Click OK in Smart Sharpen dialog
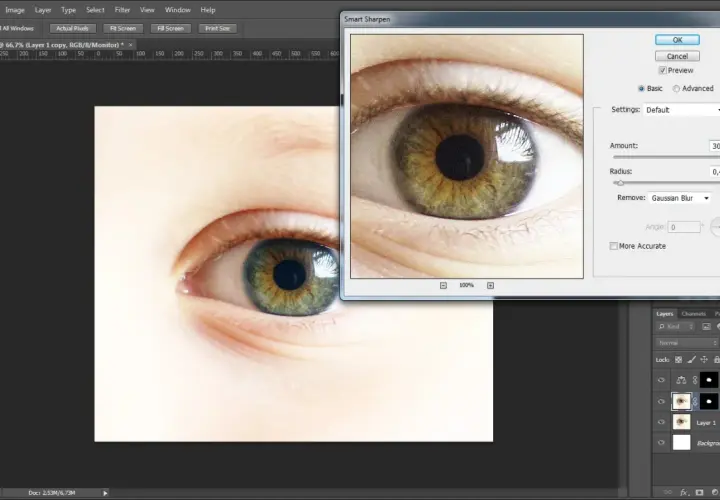 click(677, 40)
